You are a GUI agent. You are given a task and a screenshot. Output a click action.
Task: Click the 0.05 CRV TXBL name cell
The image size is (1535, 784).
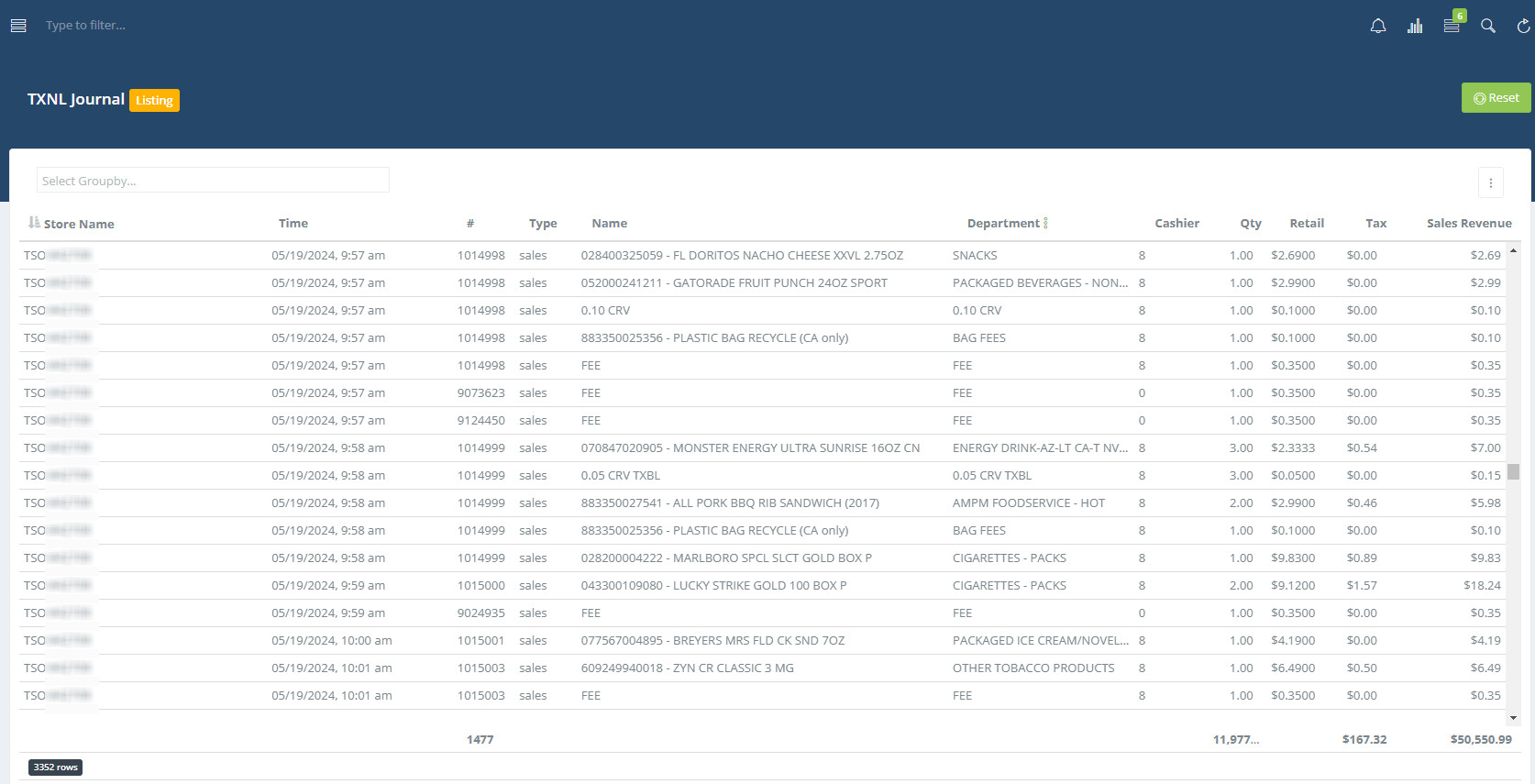point(620,475)
